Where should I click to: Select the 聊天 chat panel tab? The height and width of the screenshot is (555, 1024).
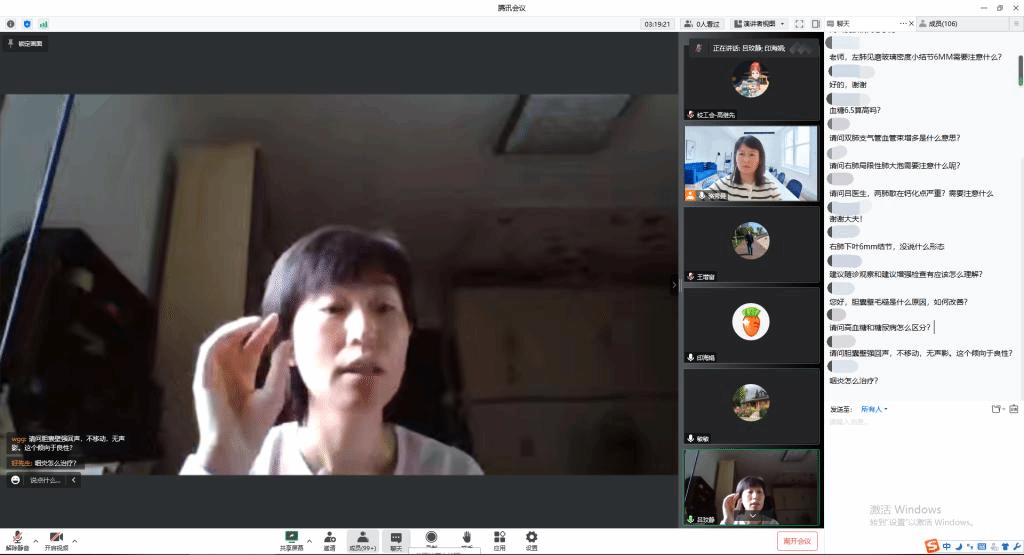(x=843, y=23)
